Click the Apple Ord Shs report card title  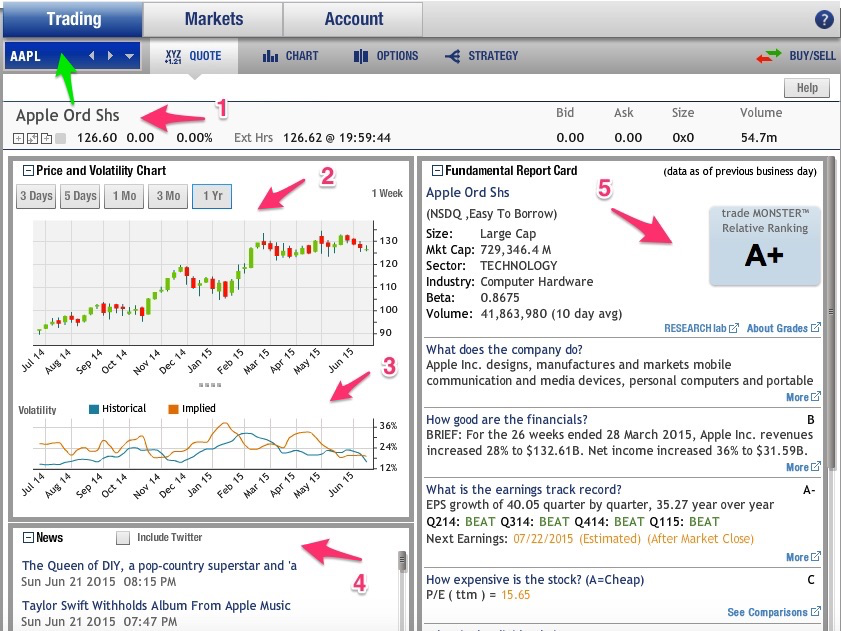click(x=468, y=193)
